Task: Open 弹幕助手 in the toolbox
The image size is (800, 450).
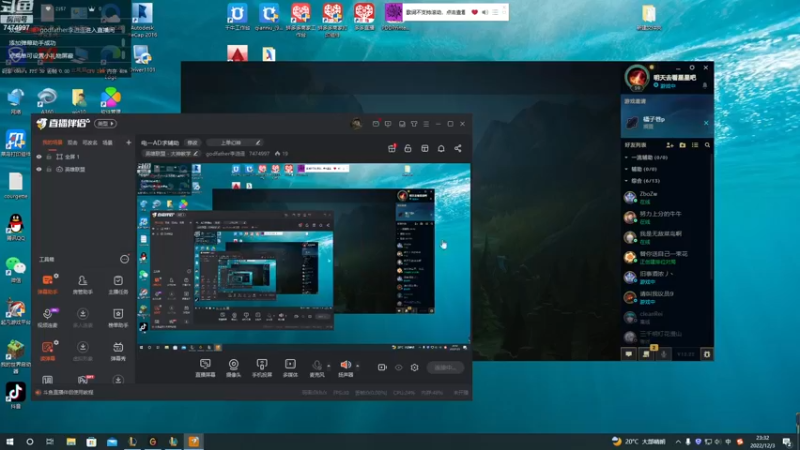Action: tap(47, 284)
